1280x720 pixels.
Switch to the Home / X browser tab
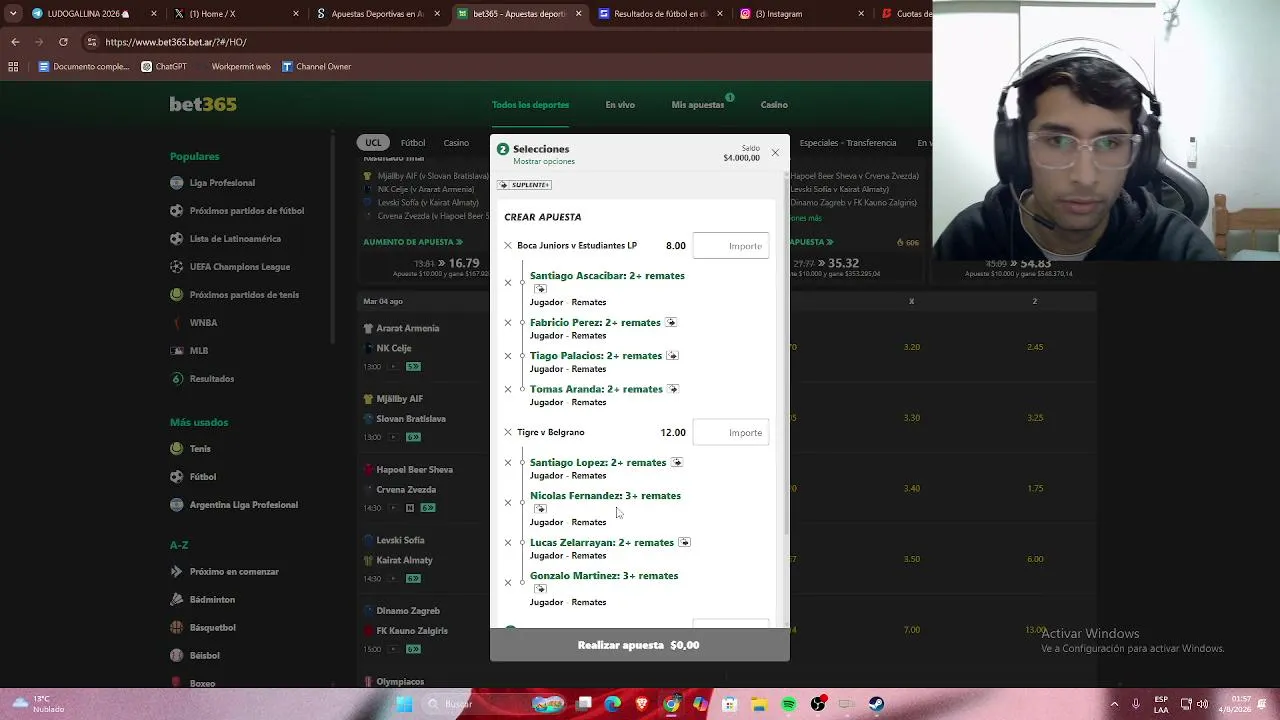tap(235, 14)
